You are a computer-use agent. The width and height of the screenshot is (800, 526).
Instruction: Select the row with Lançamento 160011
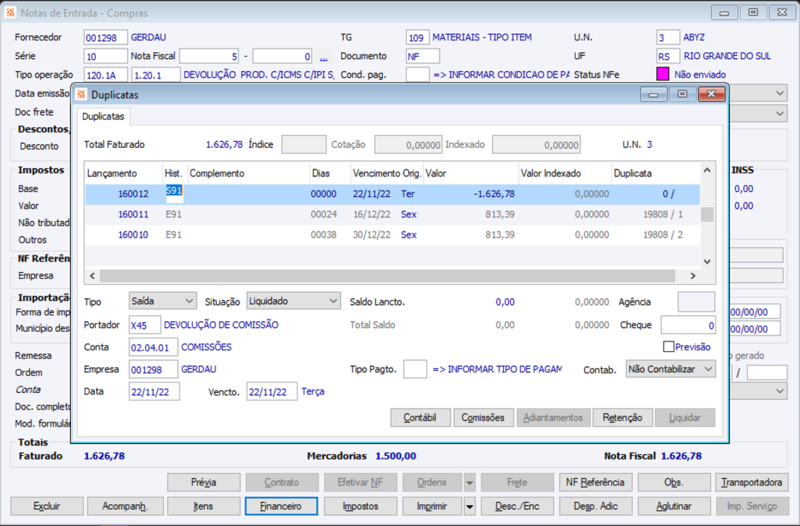coord(133,214)
